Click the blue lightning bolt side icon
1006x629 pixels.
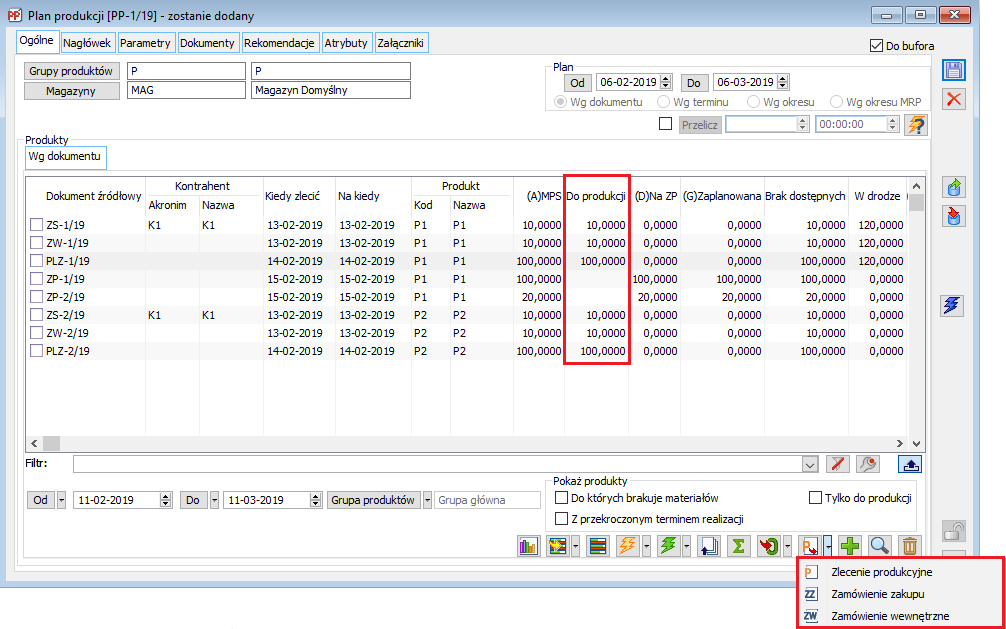pyautogui.click(x=954, y=306)
